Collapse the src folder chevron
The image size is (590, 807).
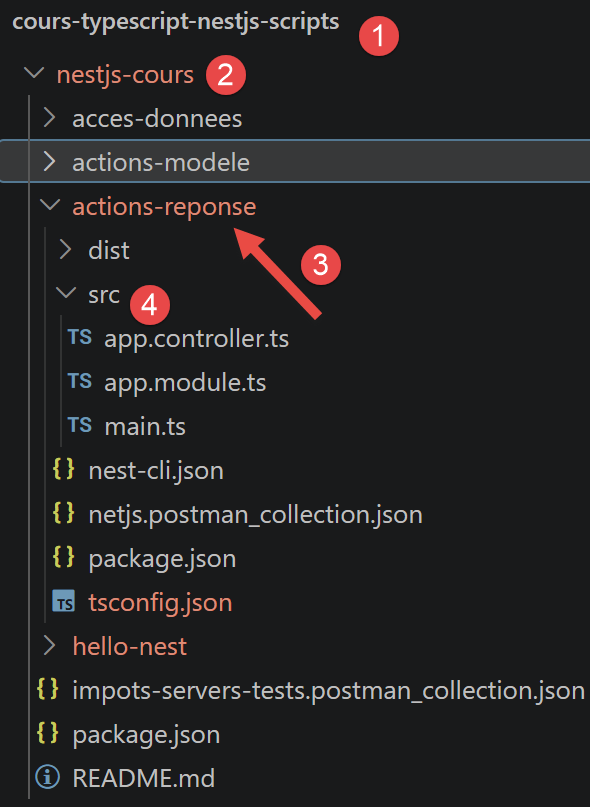pos(66,293)
